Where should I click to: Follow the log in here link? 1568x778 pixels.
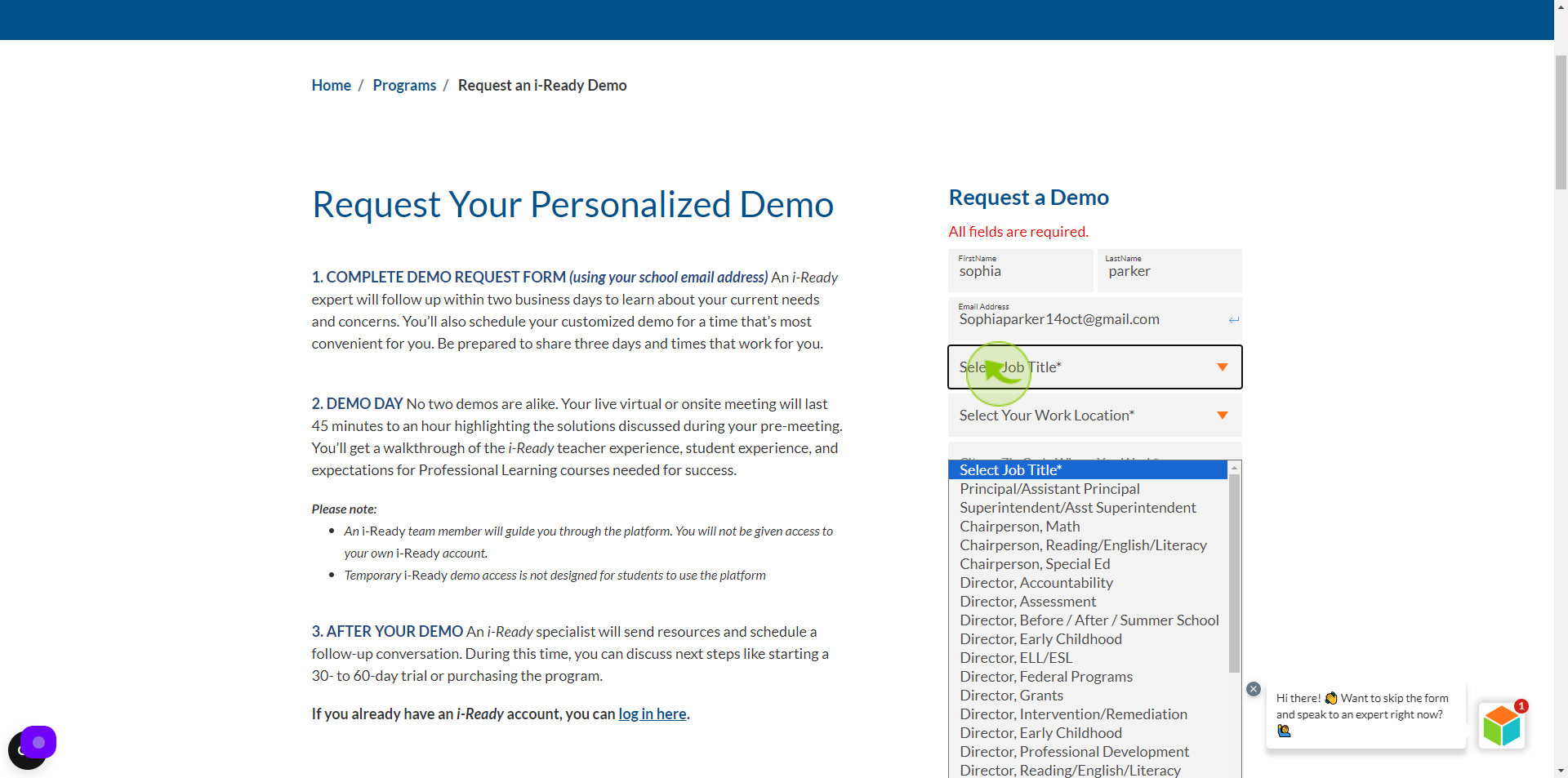pyautogui.click(x=653, y=714)
